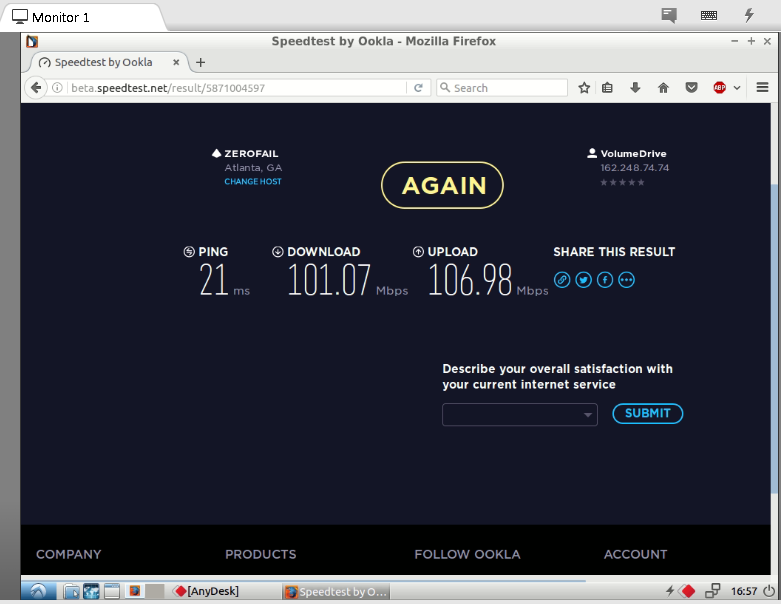Click the page vertical scrollbar
The height and width of the screenshot is (604, 781).
(775, 339)
